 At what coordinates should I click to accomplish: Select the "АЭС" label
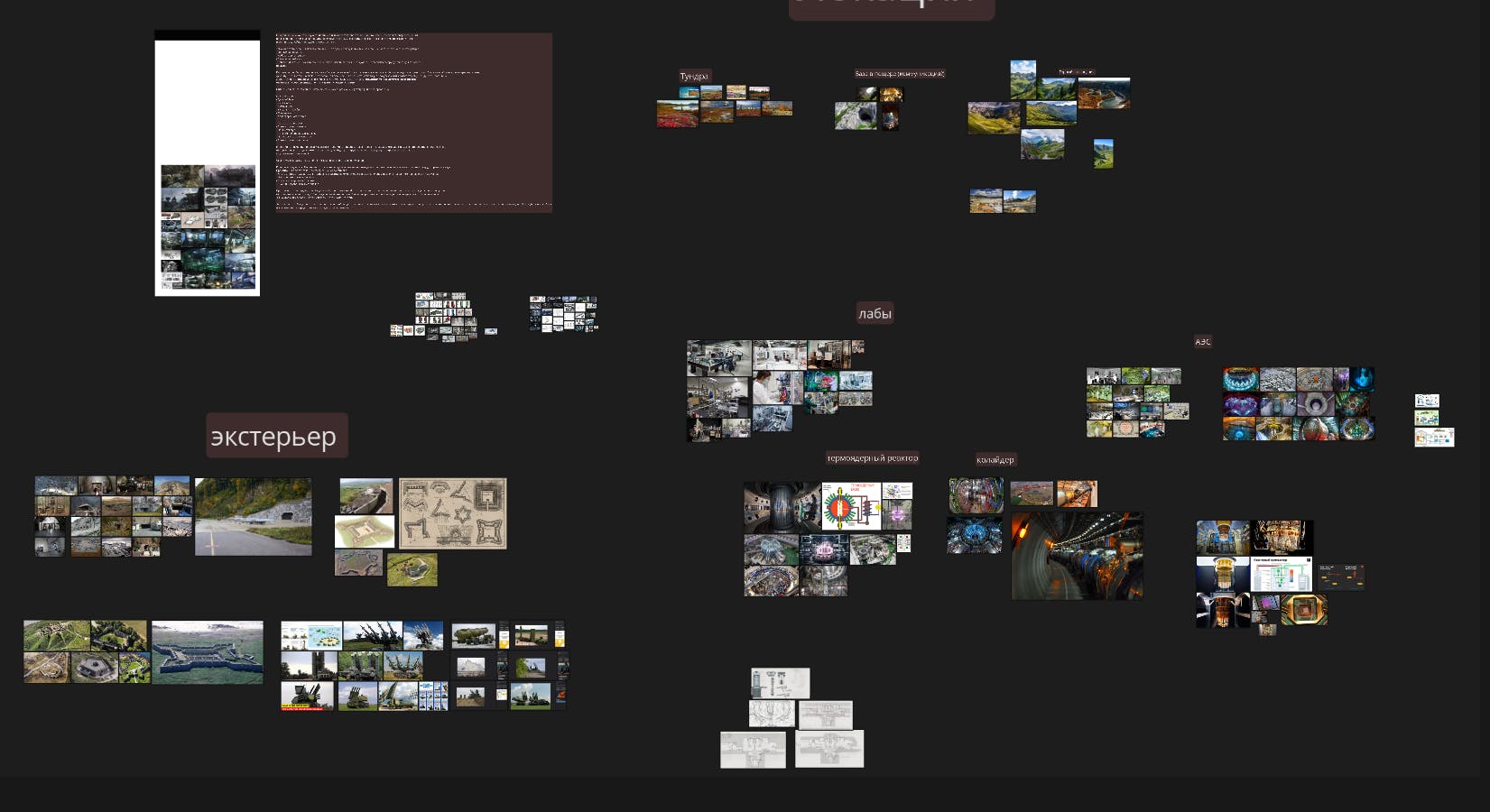coord(1203,341)
